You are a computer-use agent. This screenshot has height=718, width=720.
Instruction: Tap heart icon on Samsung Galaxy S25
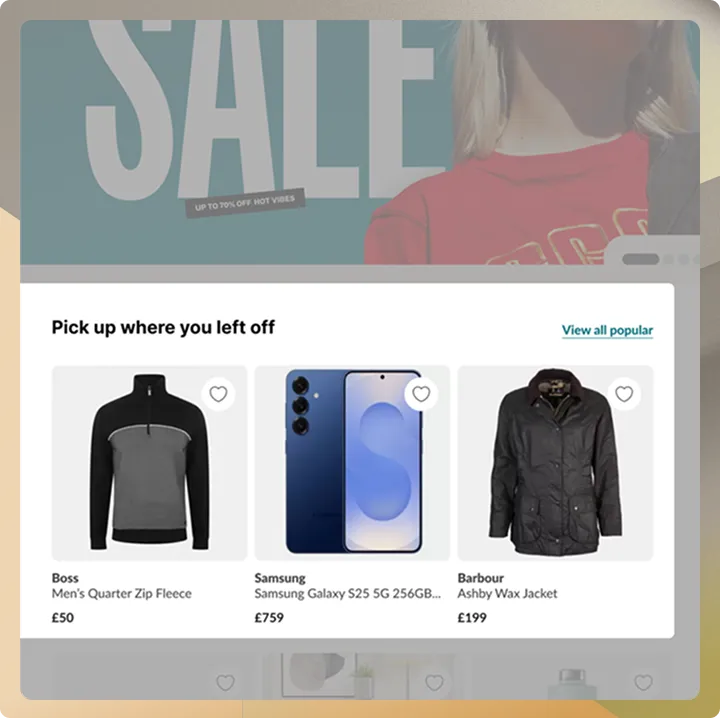pyautogui.click(x=421, y=394)
